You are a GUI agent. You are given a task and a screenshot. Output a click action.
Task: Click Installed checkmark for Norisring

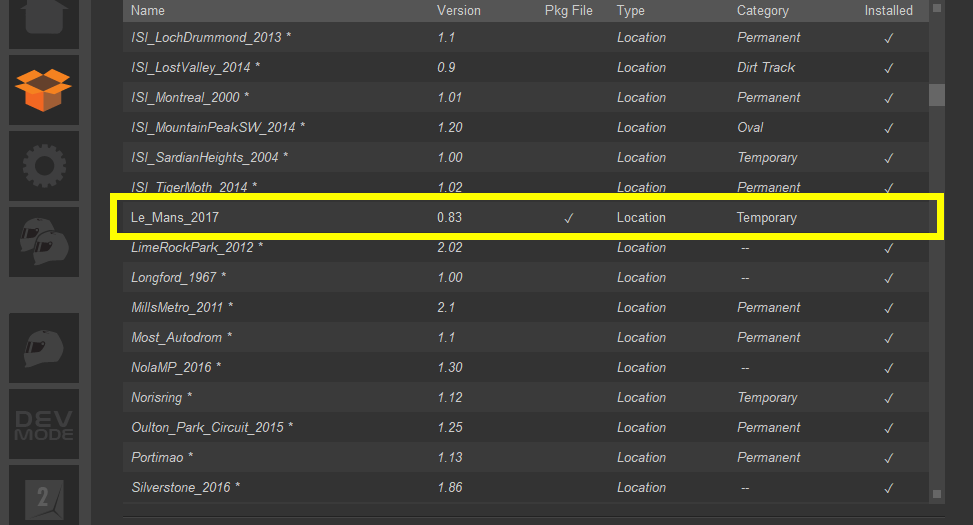click(889, 398)
